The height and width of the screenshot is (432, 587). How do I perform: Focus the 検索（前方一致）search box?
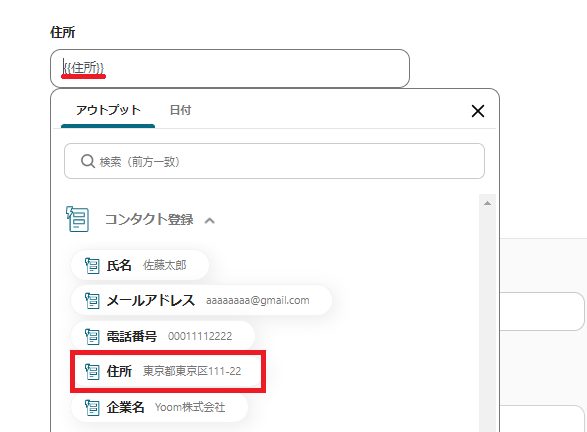coord(274,161)
